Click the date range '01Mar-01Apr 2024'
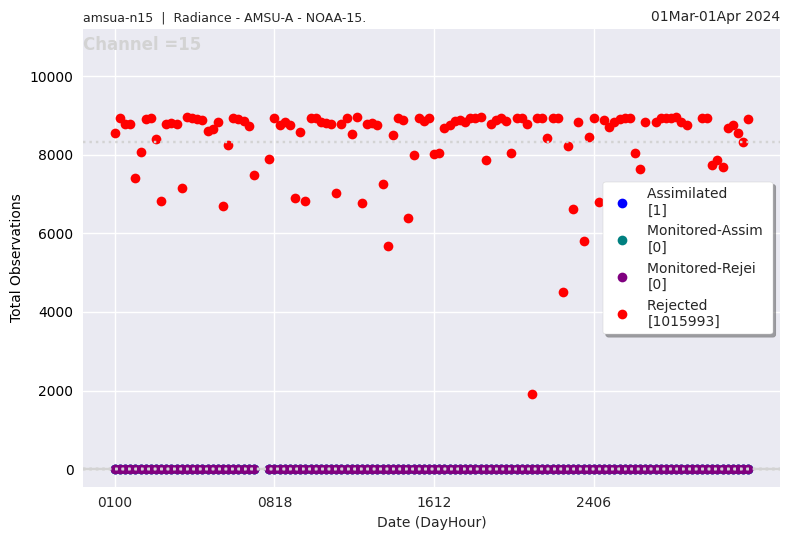Image resolution: width=790 pixels, height=540 pixels. (x=715, y=16)
